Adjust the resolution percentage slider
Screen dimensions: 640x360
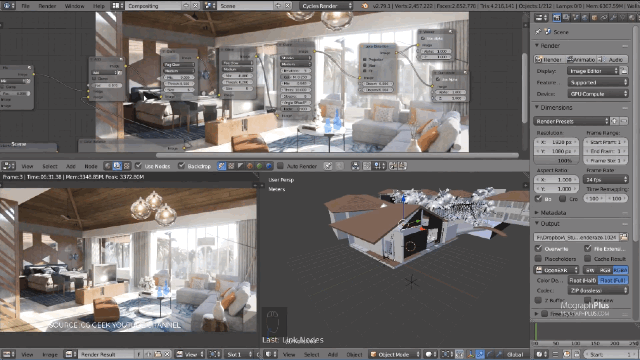(x=557, y=160)
